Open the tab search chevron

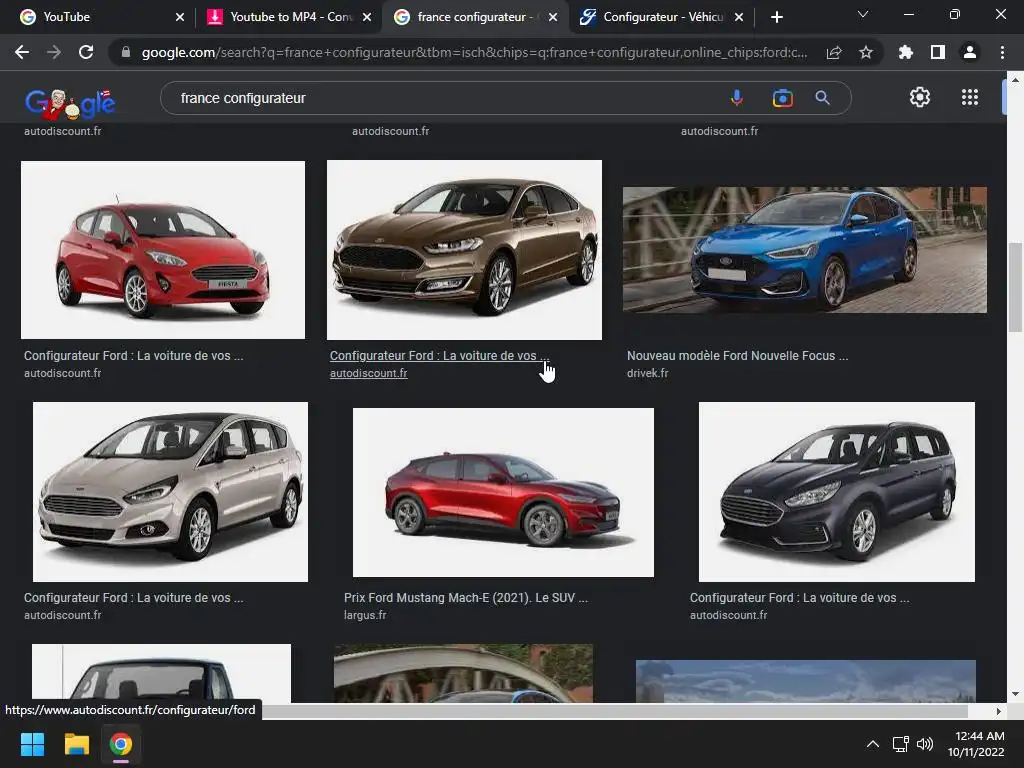coord(863,14)
